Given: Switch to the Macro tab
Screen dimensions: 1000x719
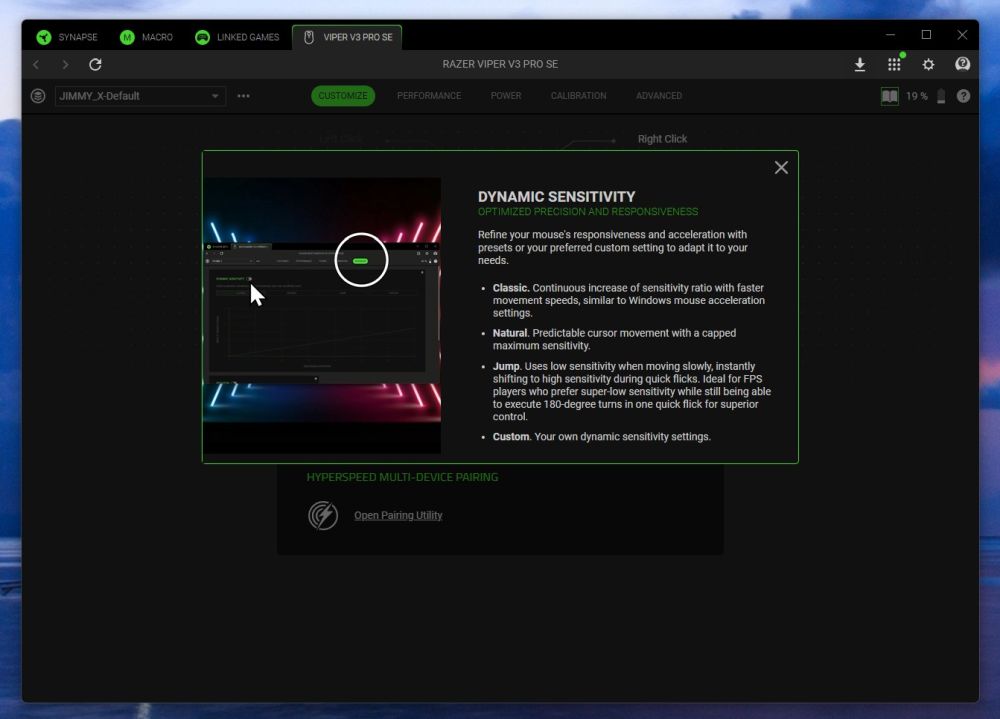Looking at the screenshot, I should pyautogui.click(x=147, y=37).
